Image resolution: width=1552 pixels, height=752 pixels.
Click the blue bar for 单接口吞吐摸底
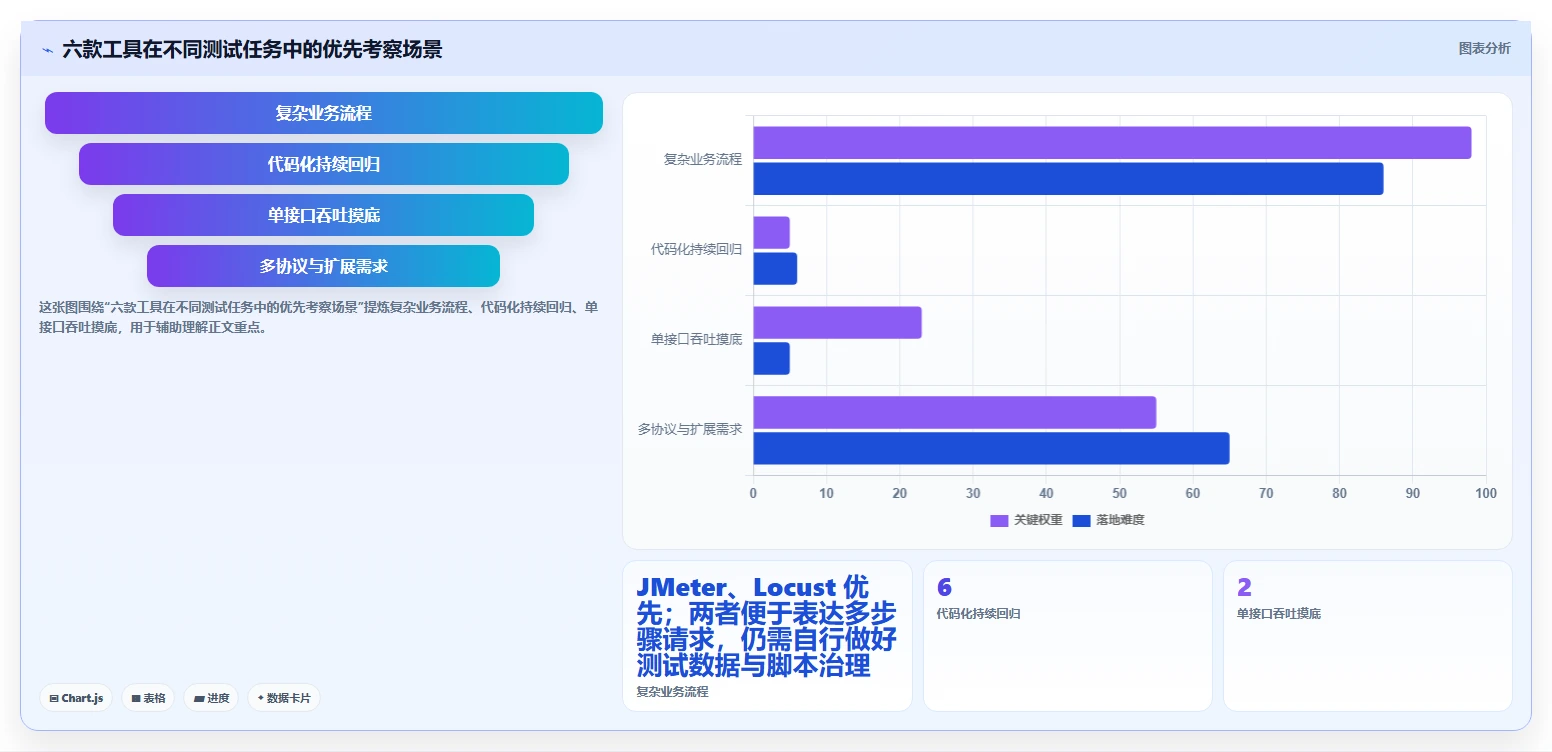(x=771, y=359)
